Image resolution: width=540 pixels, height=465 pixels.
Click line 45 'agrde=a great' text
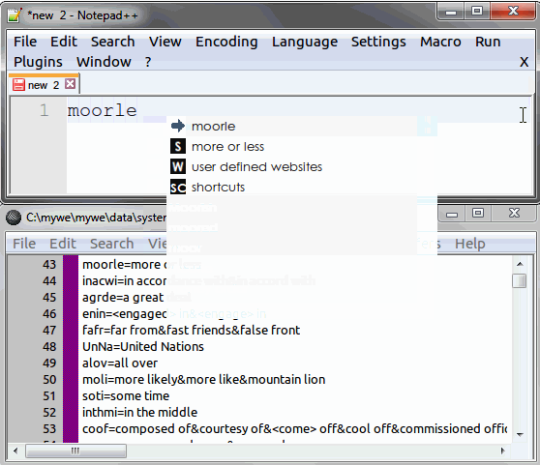coord(123,297)
